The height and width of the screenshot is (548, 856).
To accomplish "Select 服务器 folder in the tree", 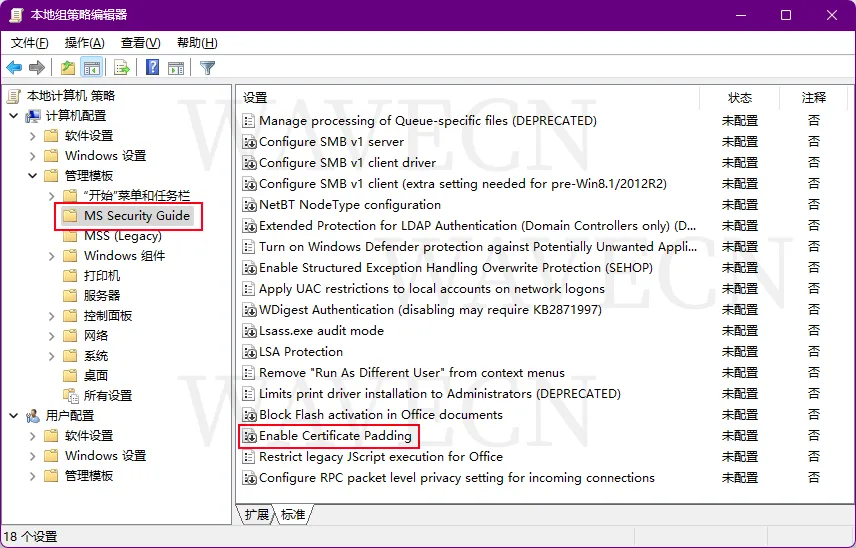I will [x=102, y=296].
